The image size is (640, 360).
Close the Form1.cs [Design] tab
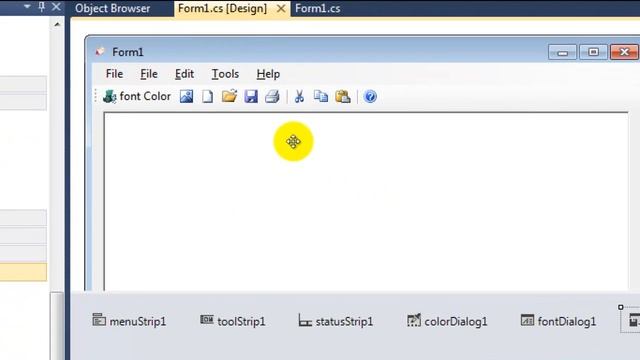[x=281, y=8]
